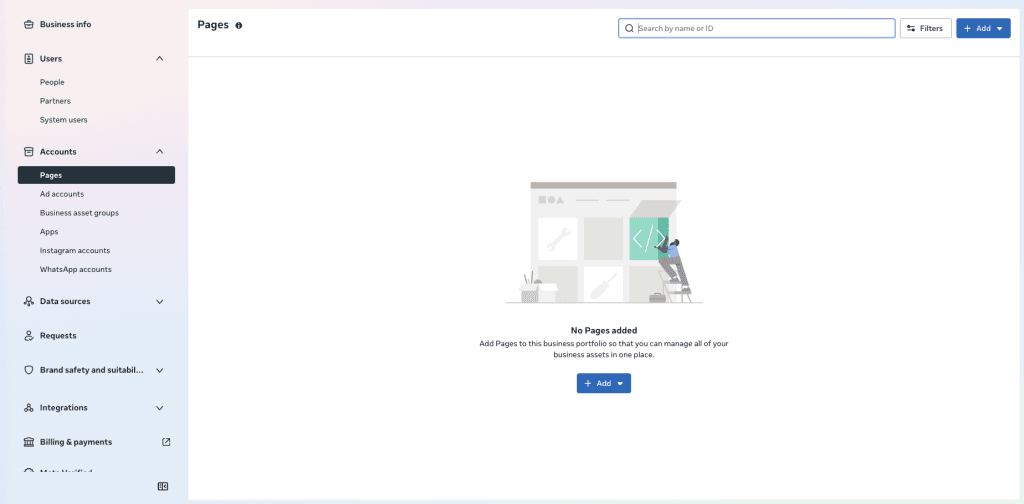Select Ad accounts in sidebar
The width and height of the screenshot is (1024, 504).
pyautogui.click(x=62, y=194)
